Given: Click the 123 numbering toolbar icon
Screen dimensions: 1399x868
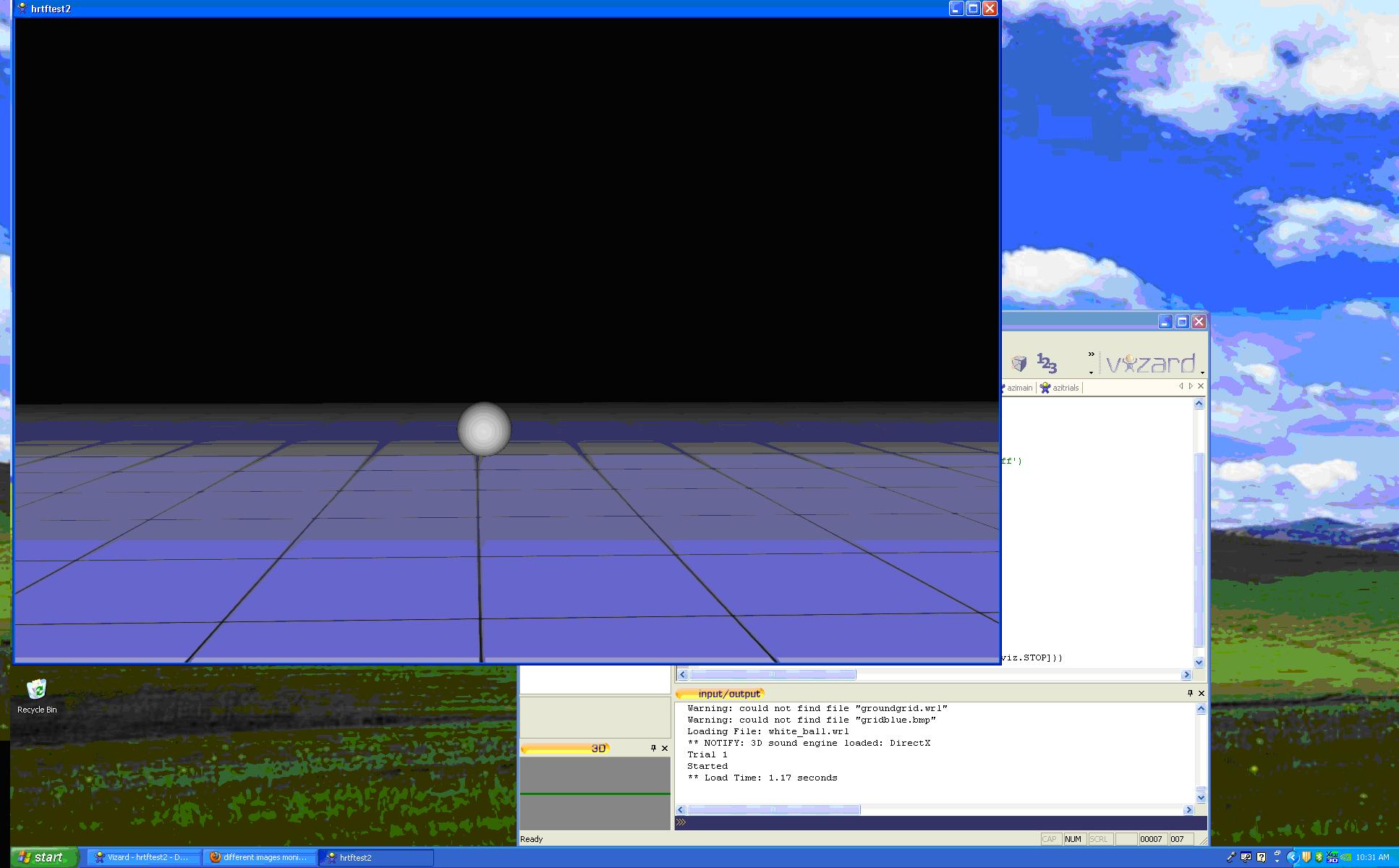Looking at the screenshot, I should pyautogui.click(x=1046, y=363).
